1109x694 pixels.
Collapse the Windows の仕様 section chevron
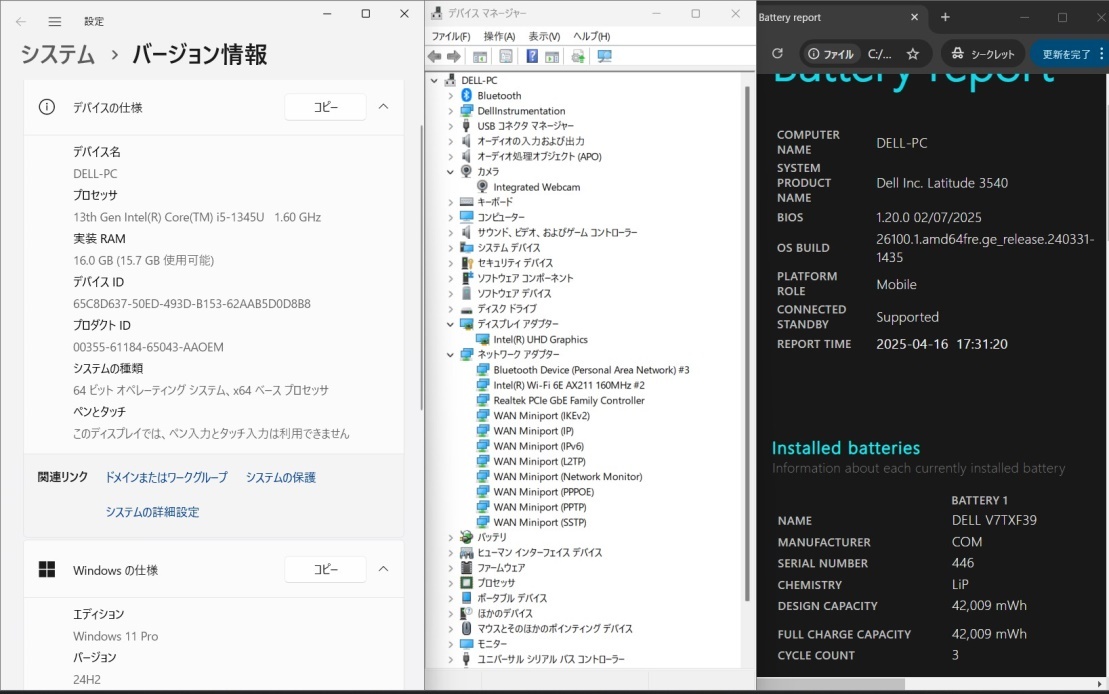click(x=383, y=569)
